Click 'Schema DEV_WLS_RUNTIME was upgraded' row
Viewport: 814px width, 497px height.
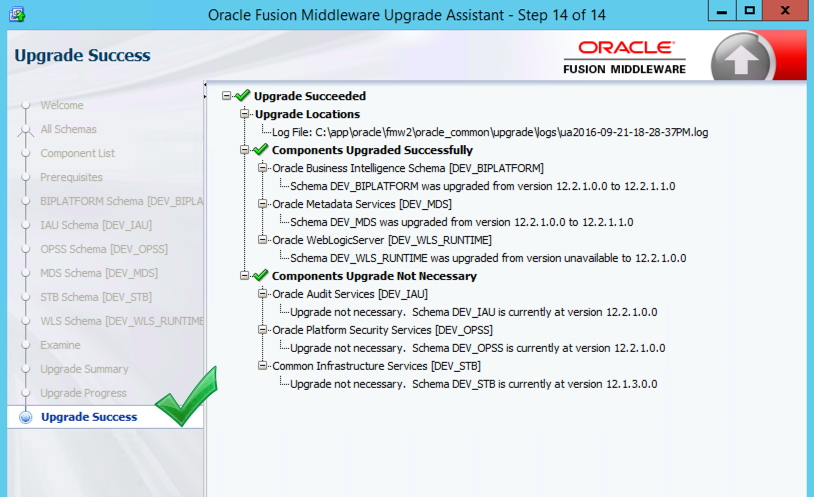[488, 258]
